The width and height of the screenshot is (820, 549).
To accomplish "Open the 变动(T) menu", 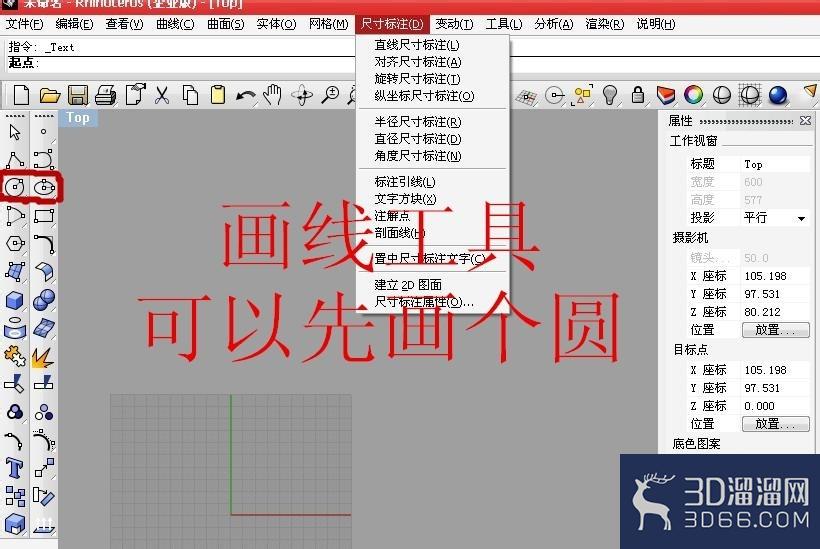I will coord(454,24).
